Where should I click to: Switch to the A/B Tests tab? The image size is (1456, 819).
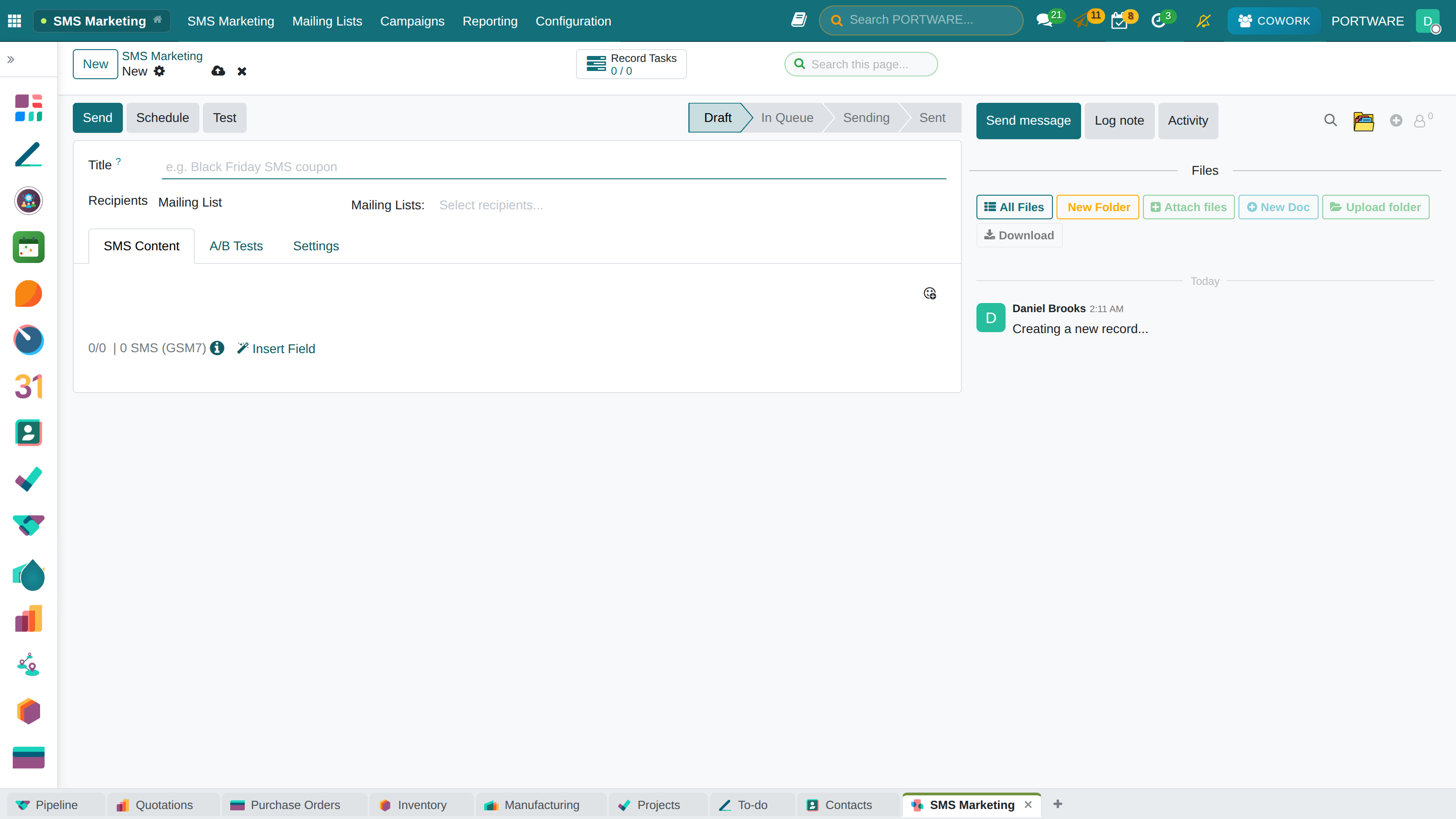(x=236, y=247)
